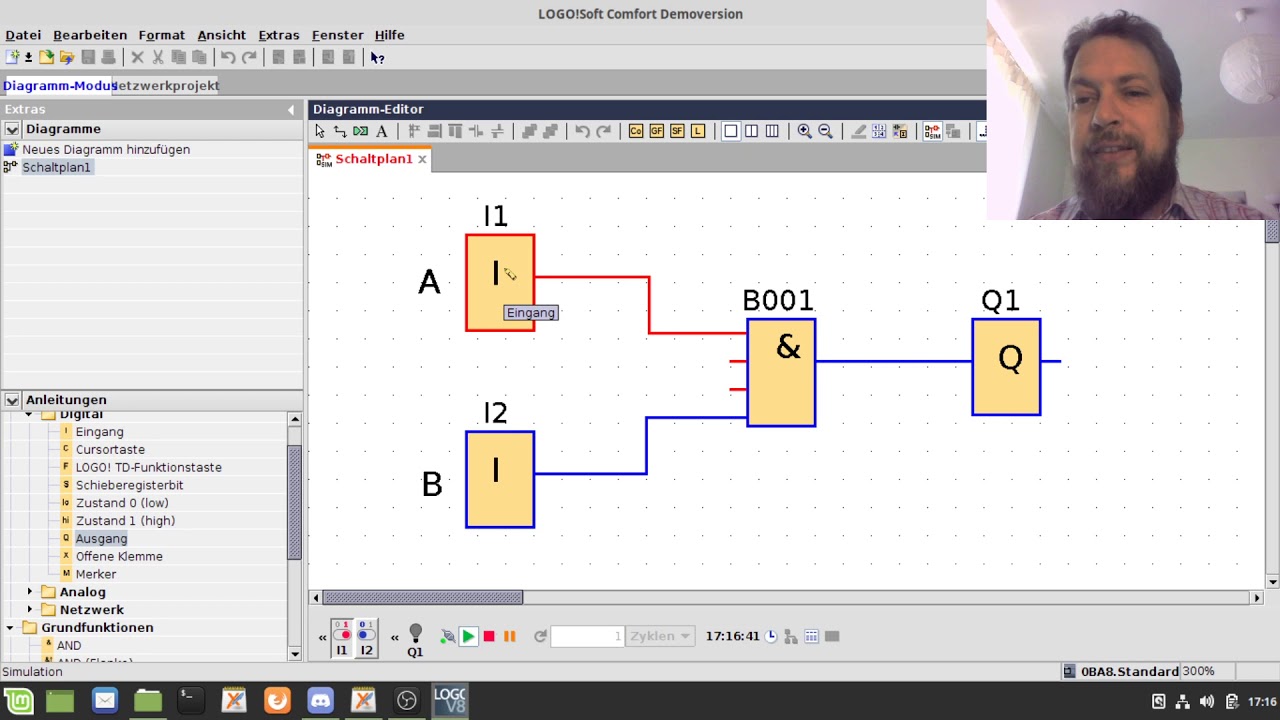1280x720 pixels.
Task: Click Neues Diagramm hinzufügen
Action: click(x=106, y=150)
